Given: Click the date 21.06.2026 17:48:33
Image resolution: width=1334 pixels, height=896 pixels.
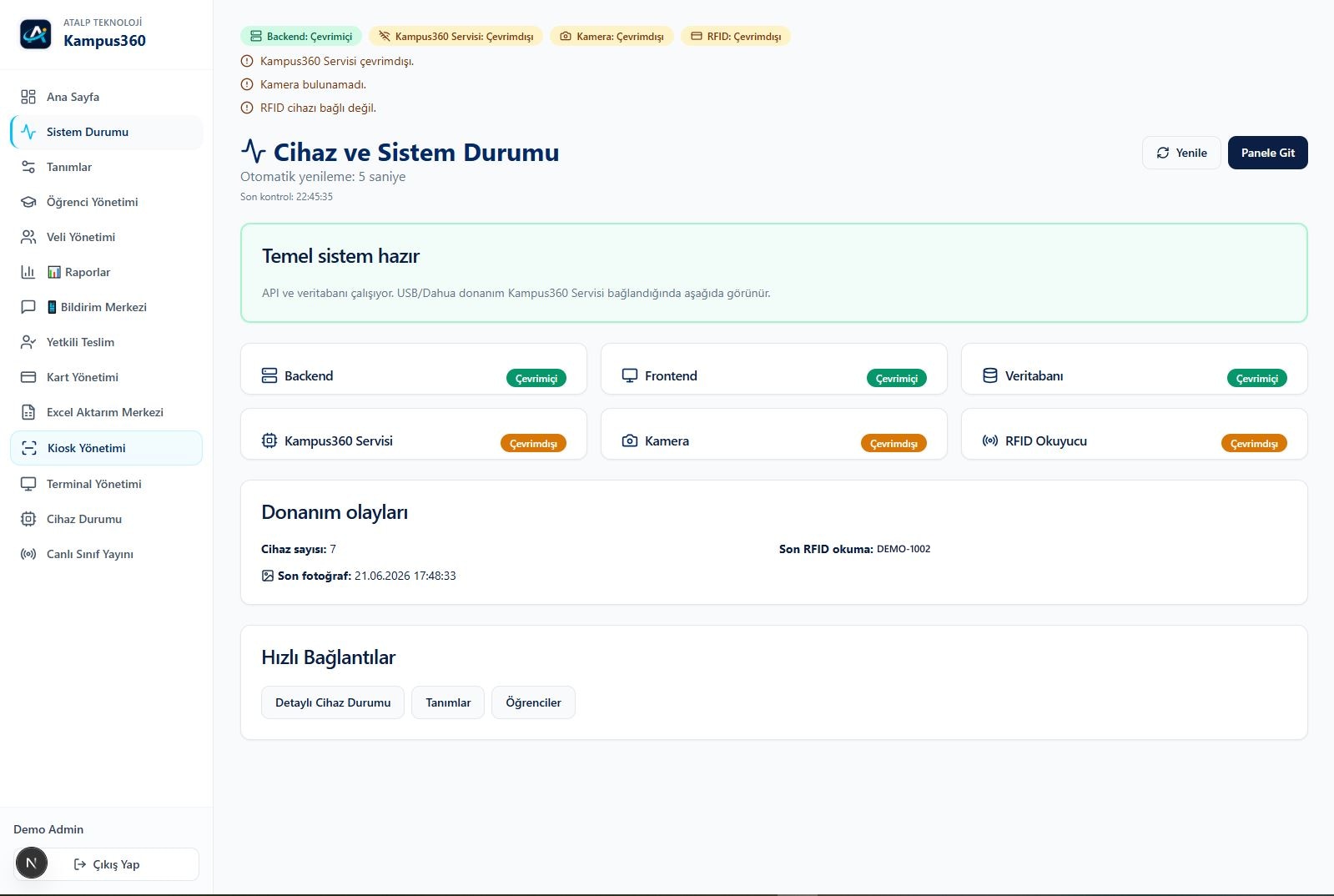Looking at the screenshot, I should (x=405, y=576).
